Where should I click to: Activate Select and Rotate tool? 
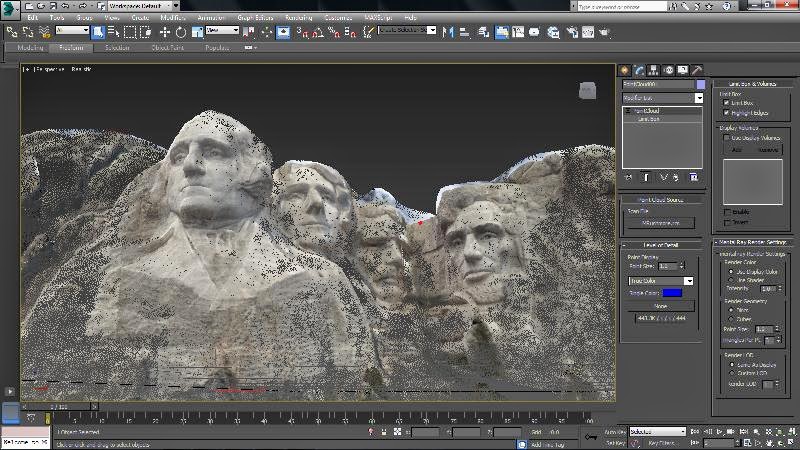pos(181,32)
